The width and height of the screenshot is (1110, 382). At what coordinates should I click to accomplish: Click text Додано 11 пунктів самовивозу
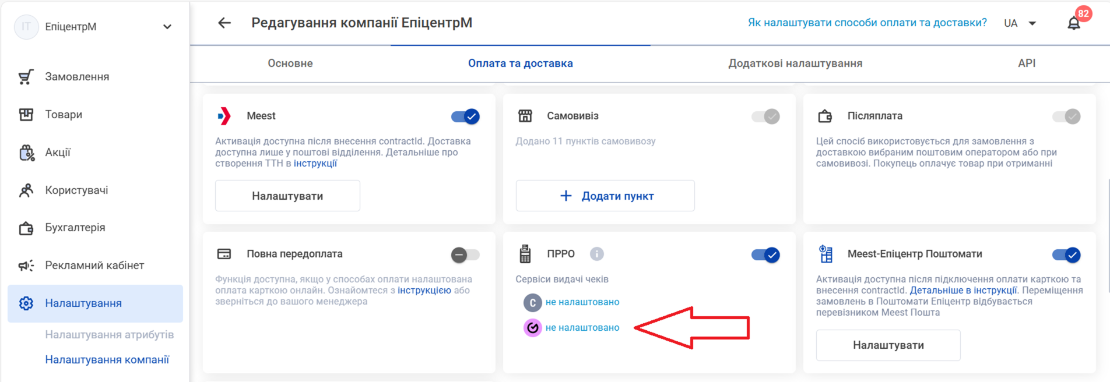pos(586,141)
